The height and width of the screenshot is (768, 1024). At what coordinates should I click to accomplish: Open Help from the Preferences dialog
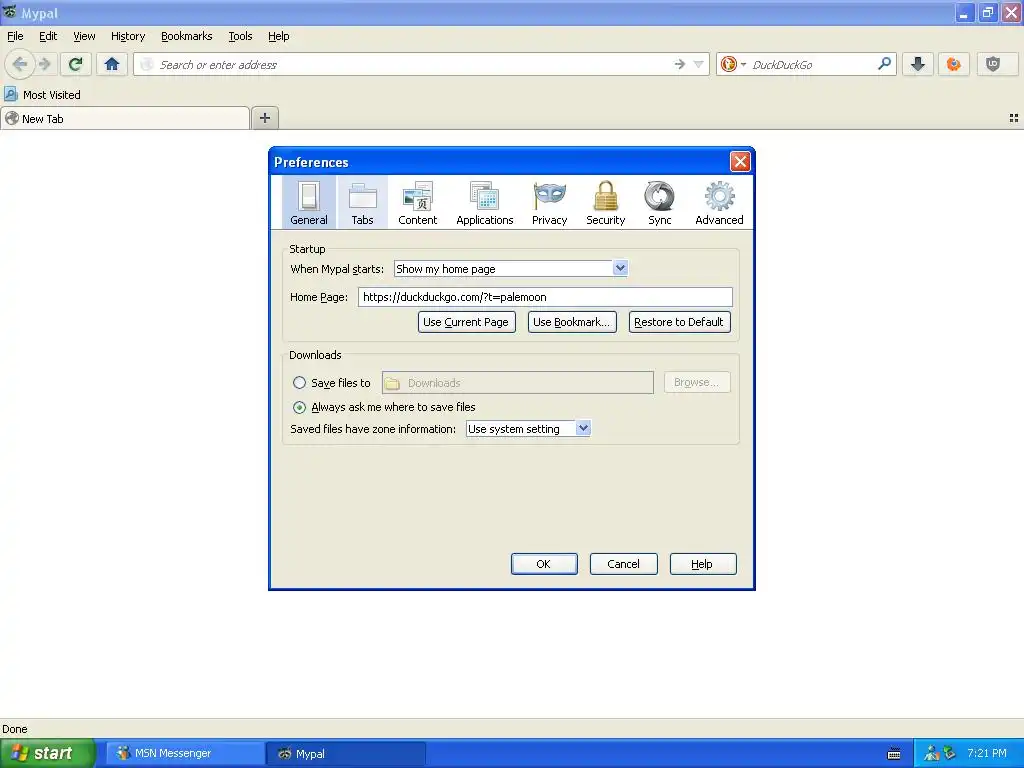(x=703, y=564)
